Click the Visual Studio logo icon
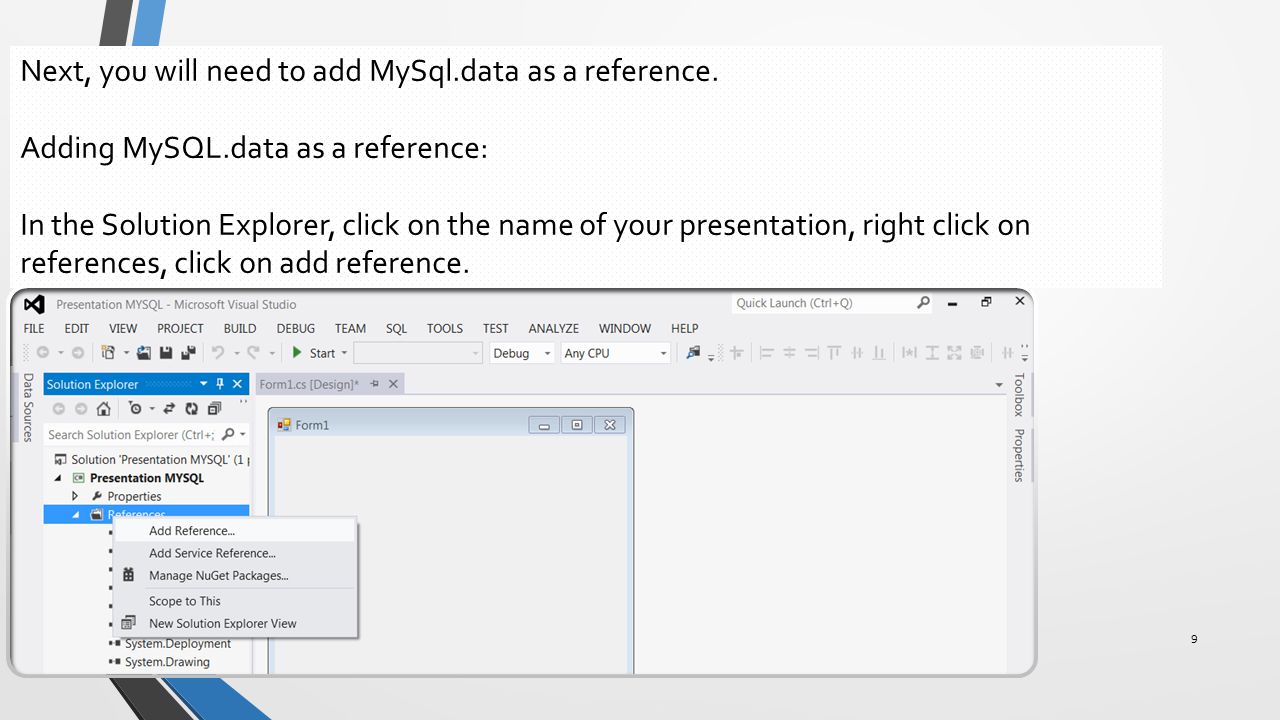1280x720 pixels. pyautogui.click(x=34, y=304)
